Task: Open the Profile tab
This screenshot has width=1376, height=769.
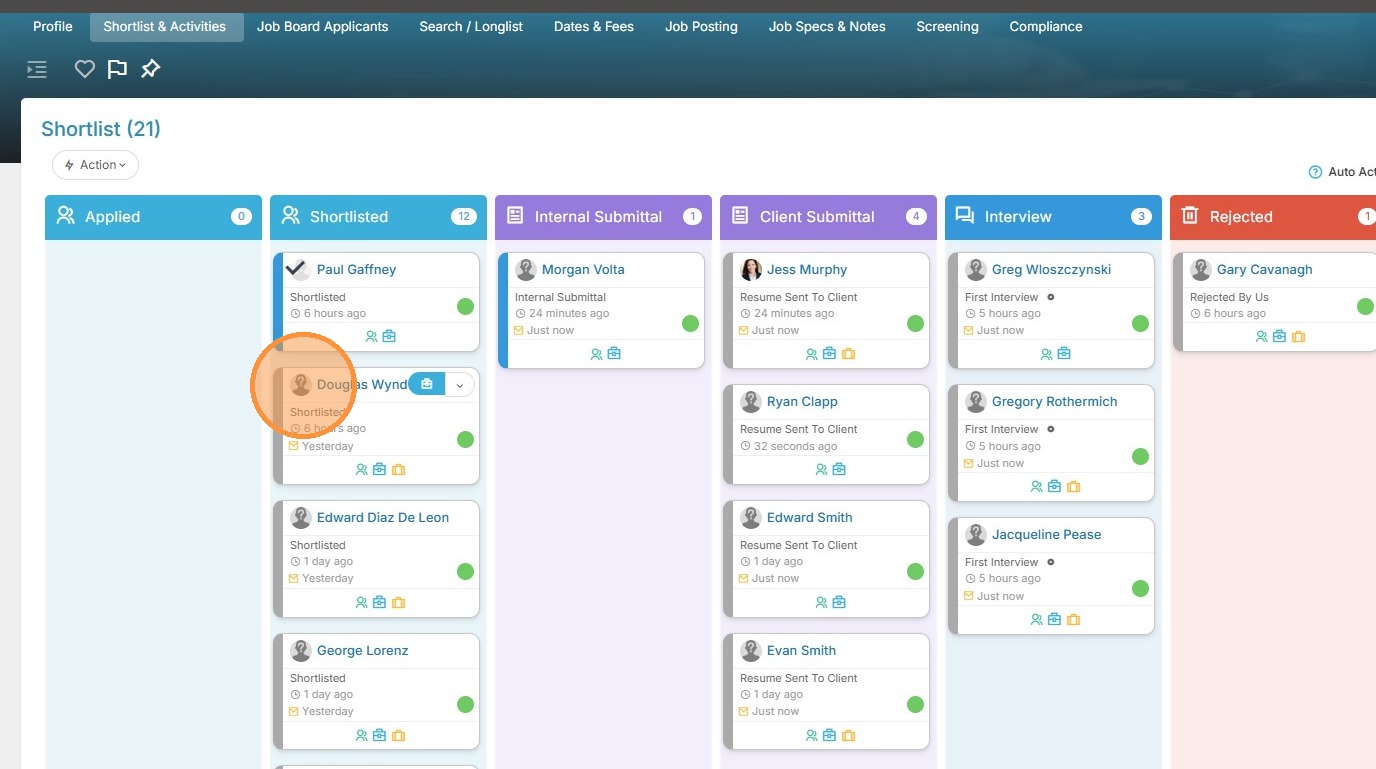Action: 53,27
